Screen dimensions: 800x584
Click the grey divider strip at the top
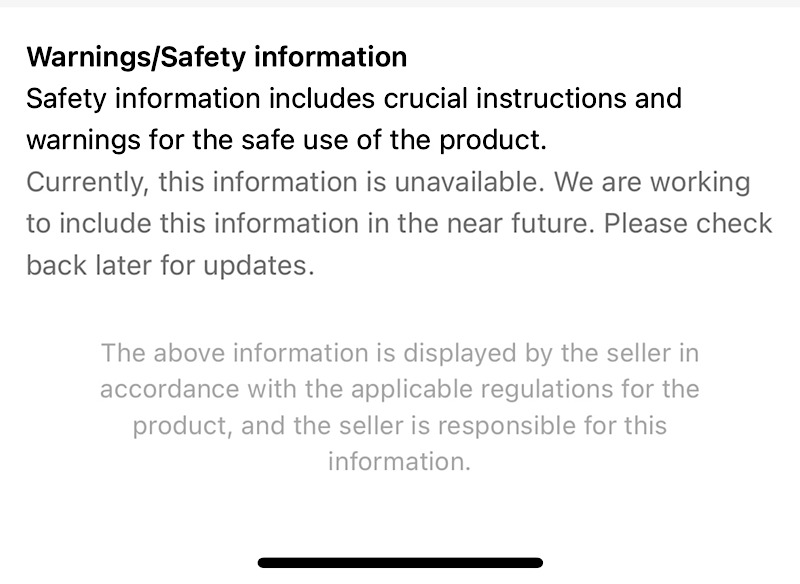pyautogui.click(x=400, y=4)
